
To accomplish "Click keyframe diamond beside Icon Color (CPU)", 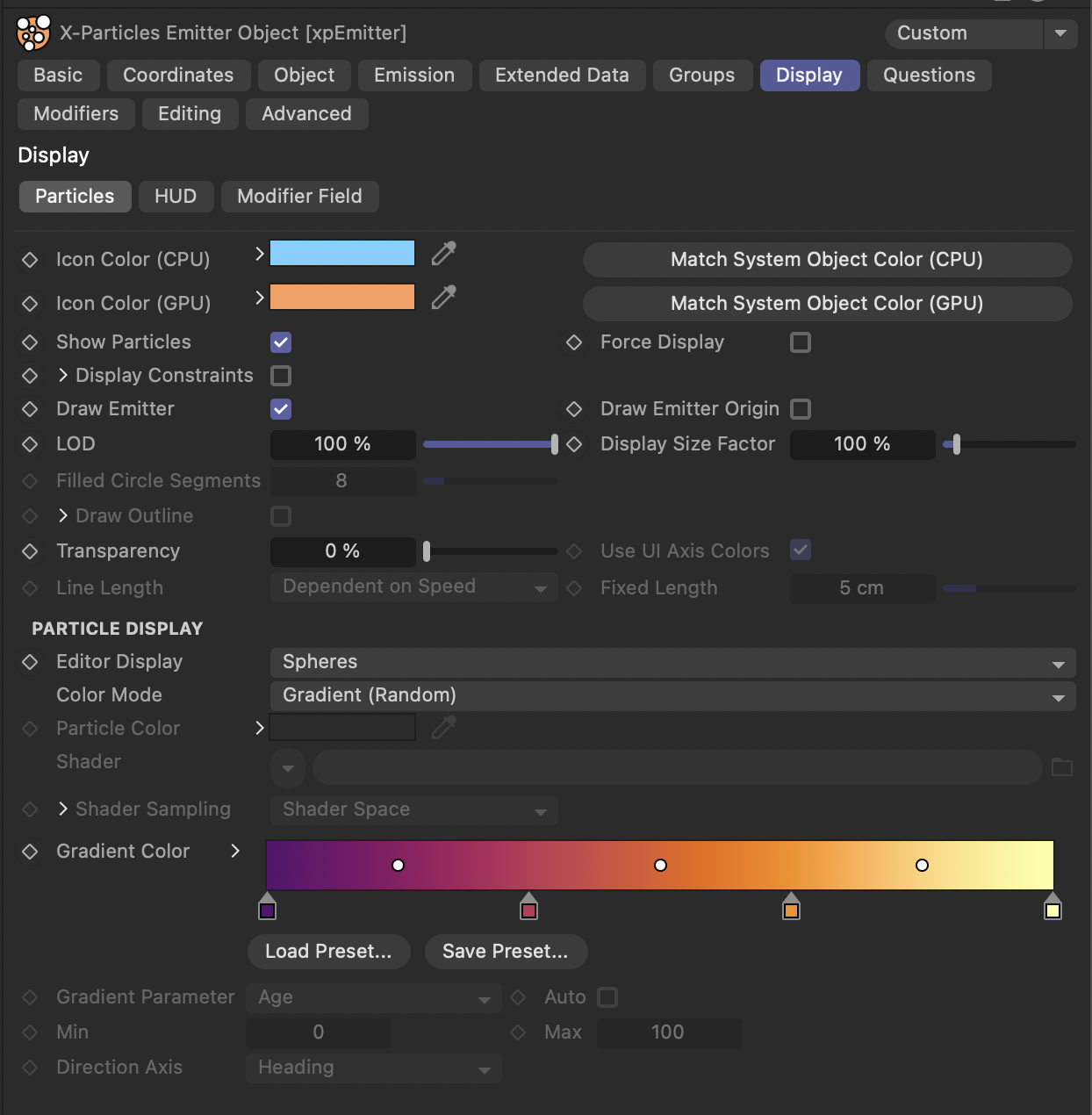I will pos(30,260).
